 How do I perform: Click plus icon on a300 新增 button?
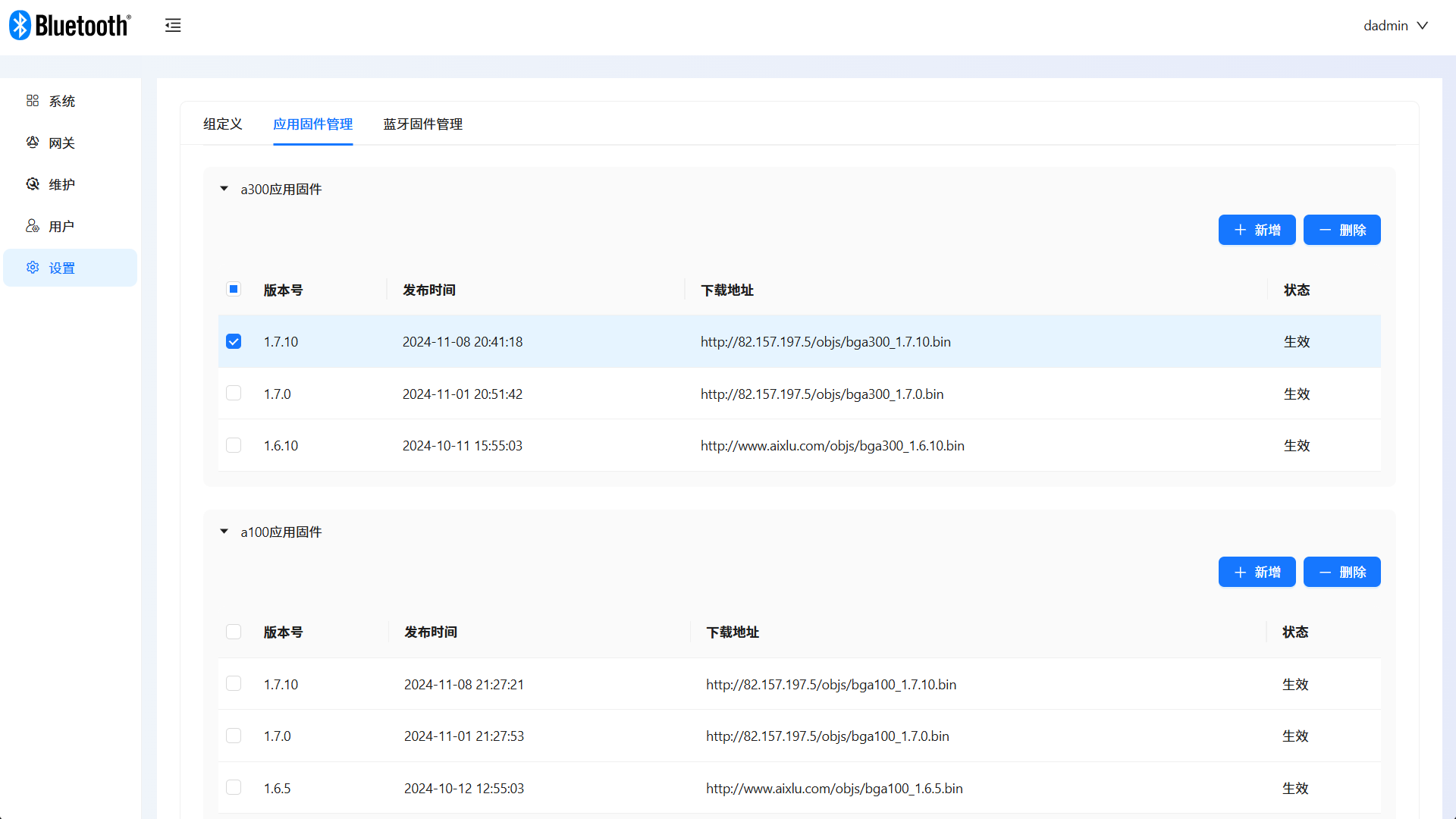pos(1241,230)
